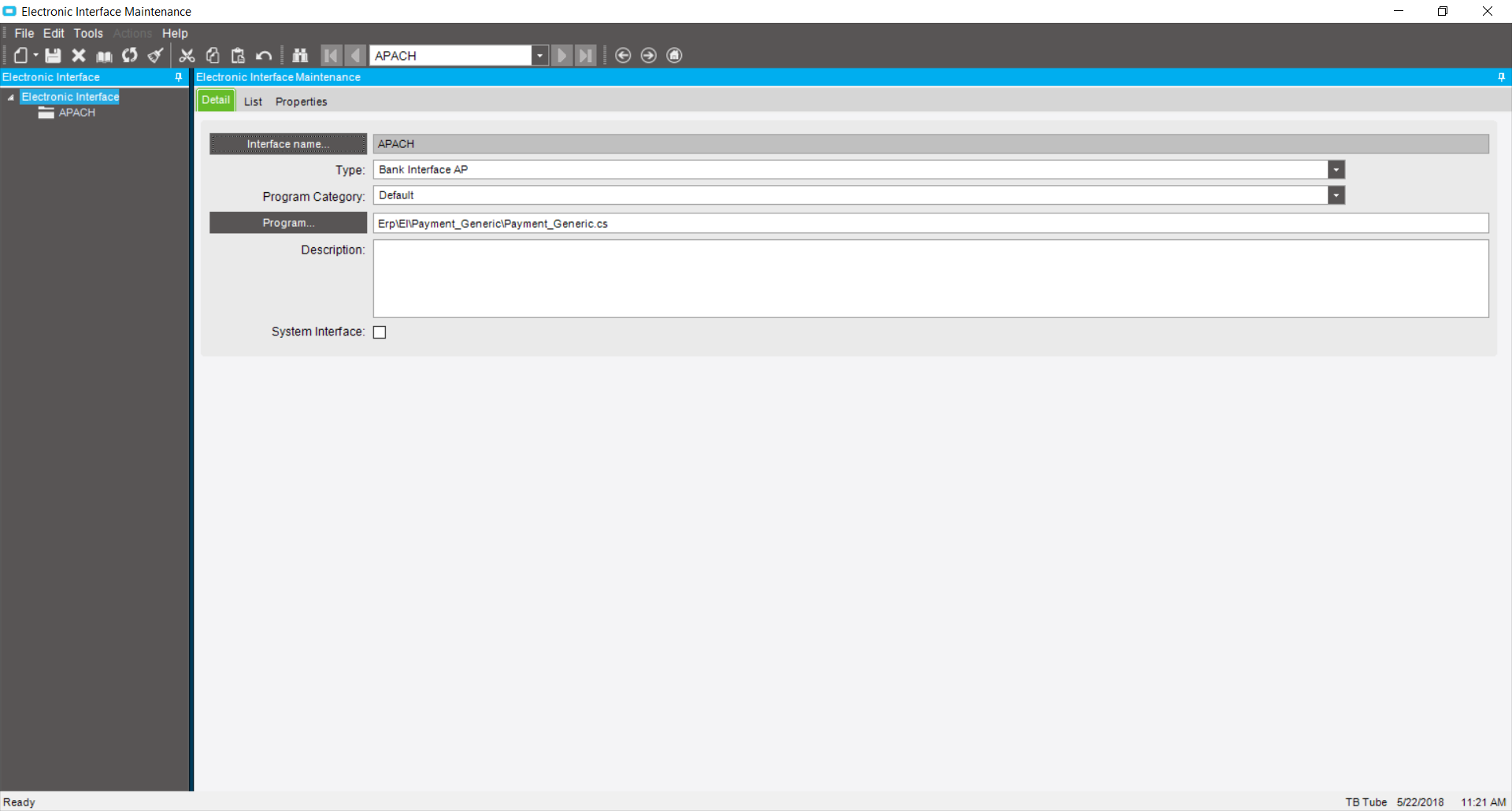This screenshot has height=811, width=1512.
Task: Switch to the Detail tab
Action: (x=216, y=100)
